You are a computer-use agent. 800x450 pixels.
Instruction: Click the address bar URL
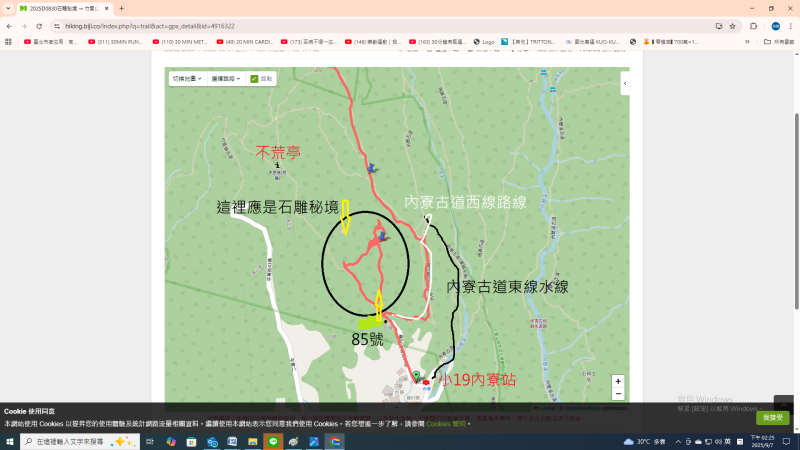(x=150, y=26)
